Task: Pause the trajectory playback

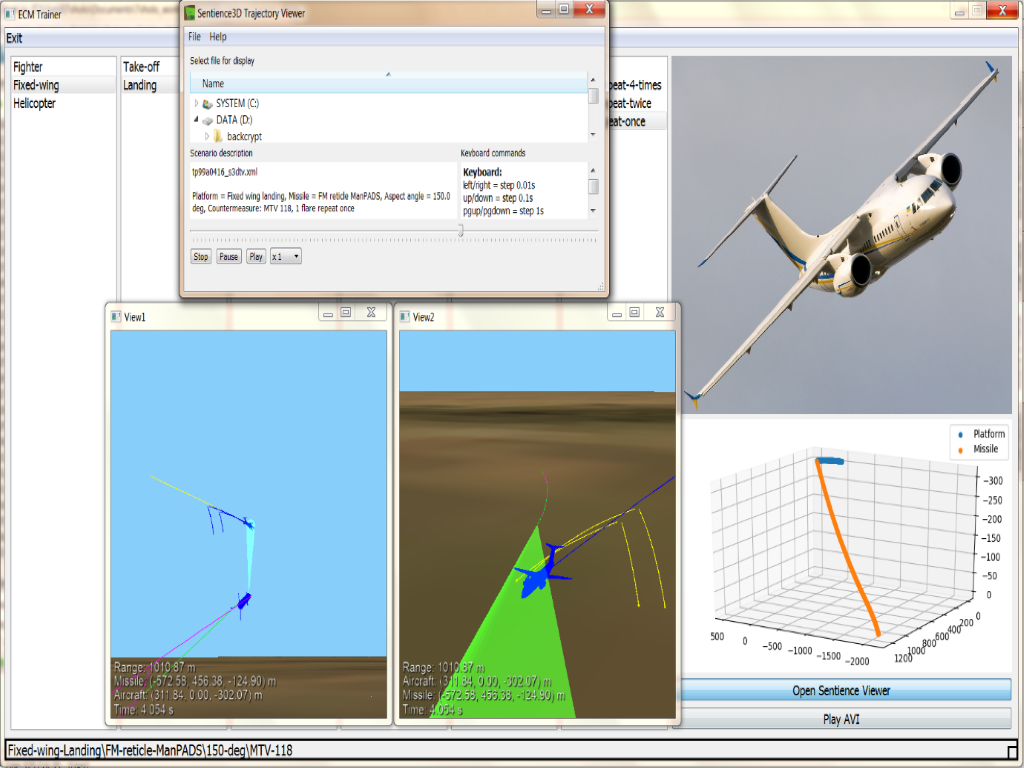Action: click(229, 257)
